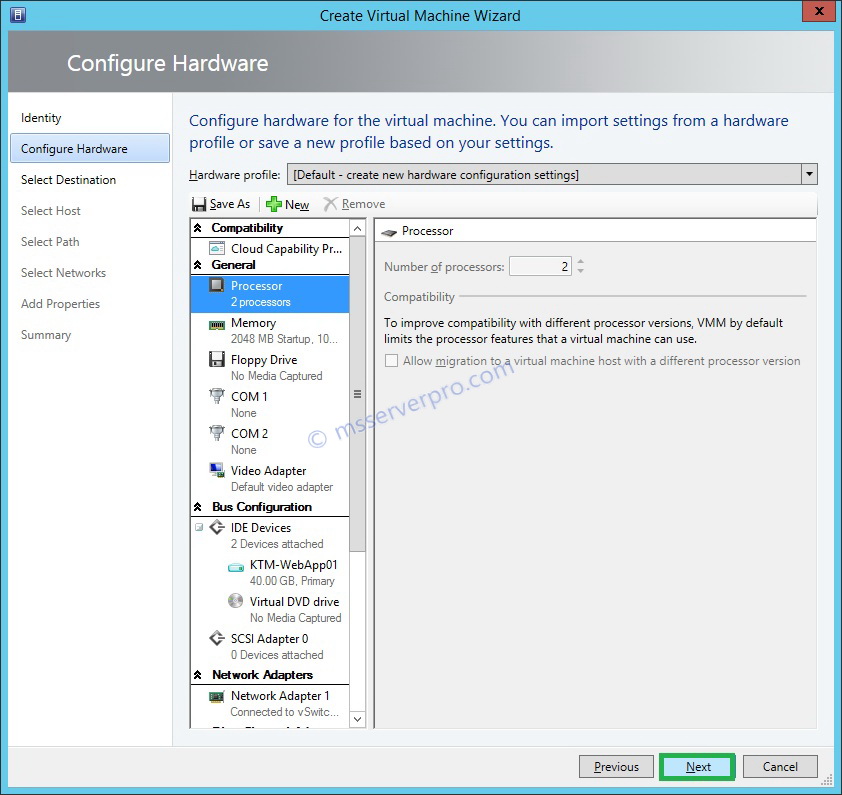Image resolution: width=842 pixels, height=795 pixels.
Task: Click the New toolbar button label
Action: [297, 205]
